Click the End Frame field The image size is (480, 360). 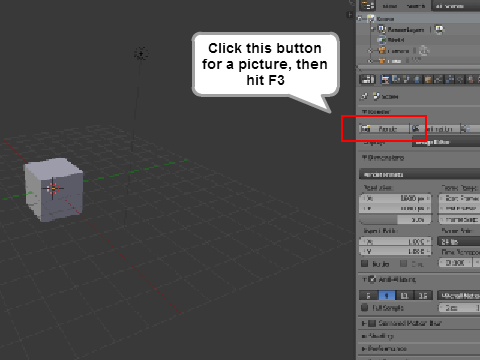tap(459, 208)
